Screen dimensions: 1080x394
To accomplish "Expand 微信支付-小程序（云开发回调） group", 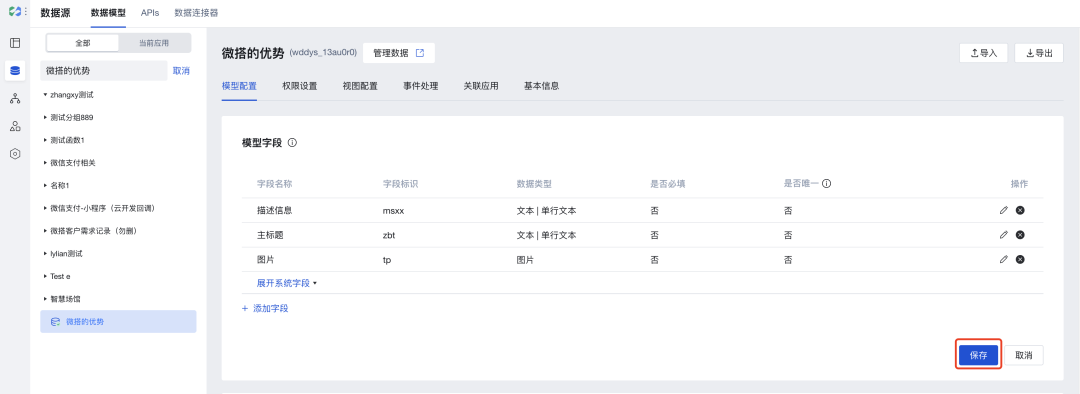I will [45, 208].
